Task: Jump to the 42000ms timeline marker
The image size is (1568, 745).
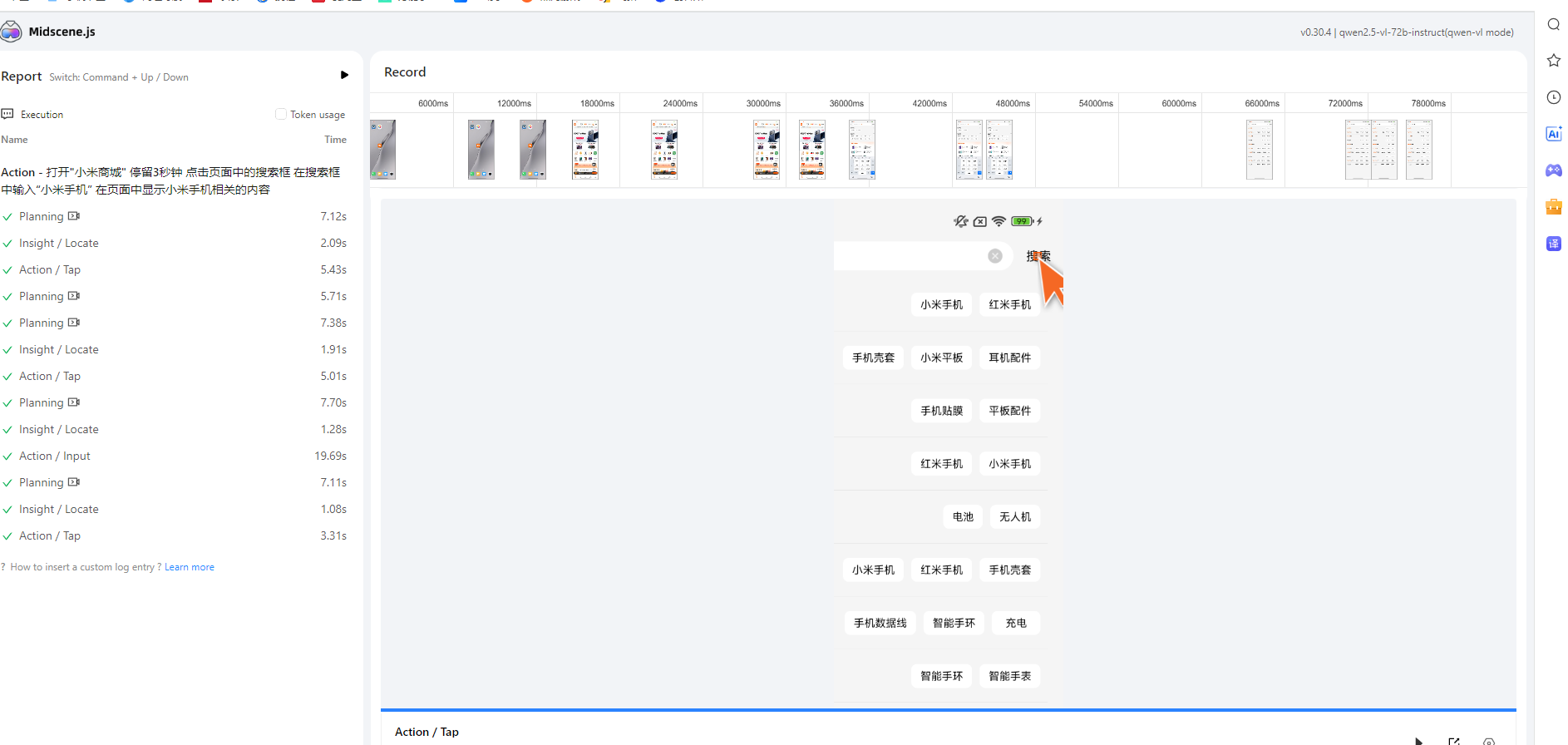Action: (x=929, y=103)
